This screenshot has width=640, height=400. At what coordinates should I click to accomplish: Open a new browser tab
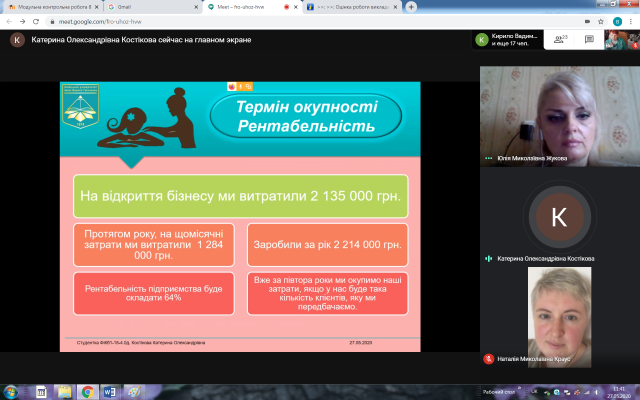(411, 6)
